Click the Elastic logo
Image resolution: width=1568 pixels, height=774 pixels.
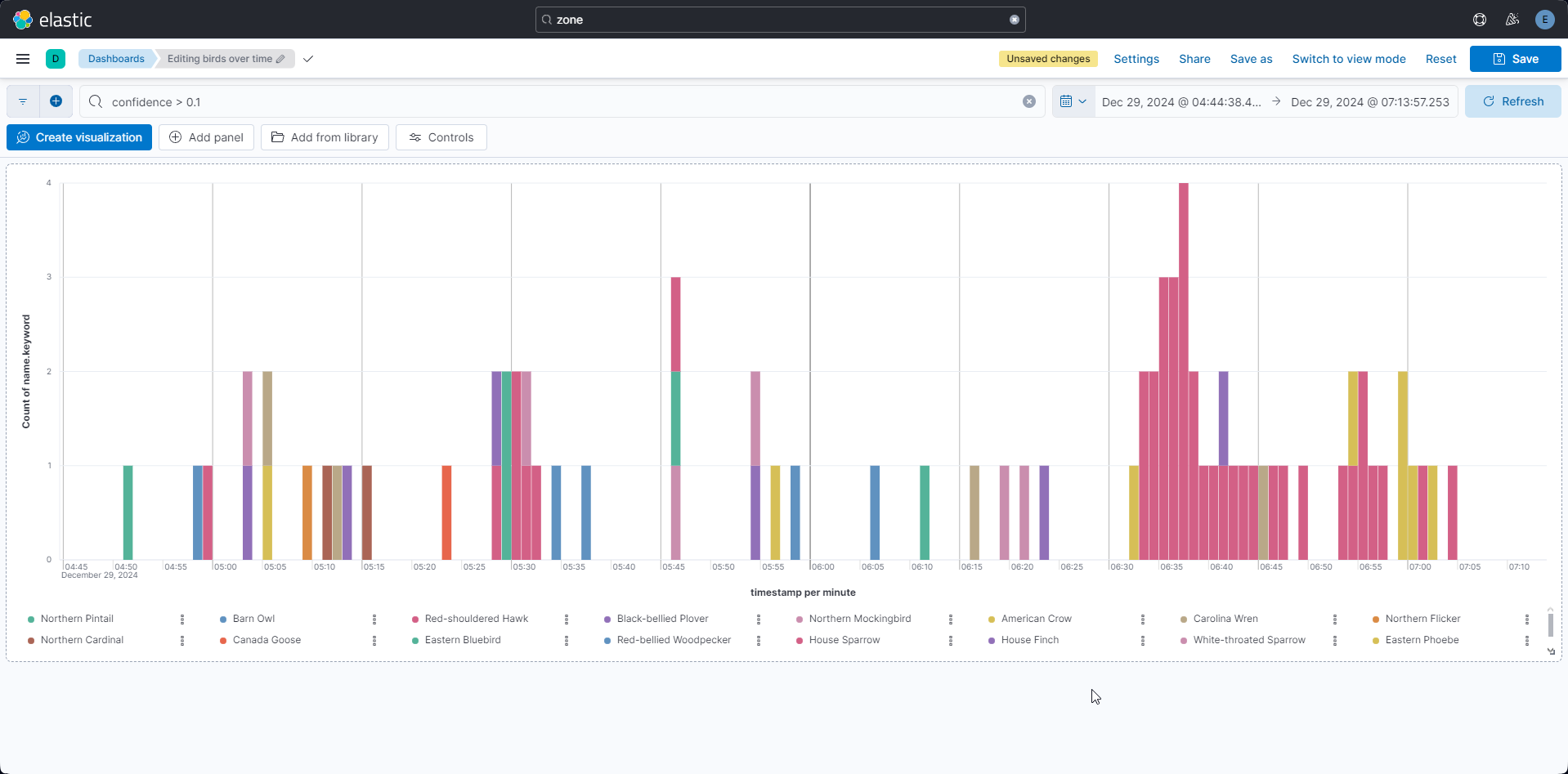(x=52, y=20)
